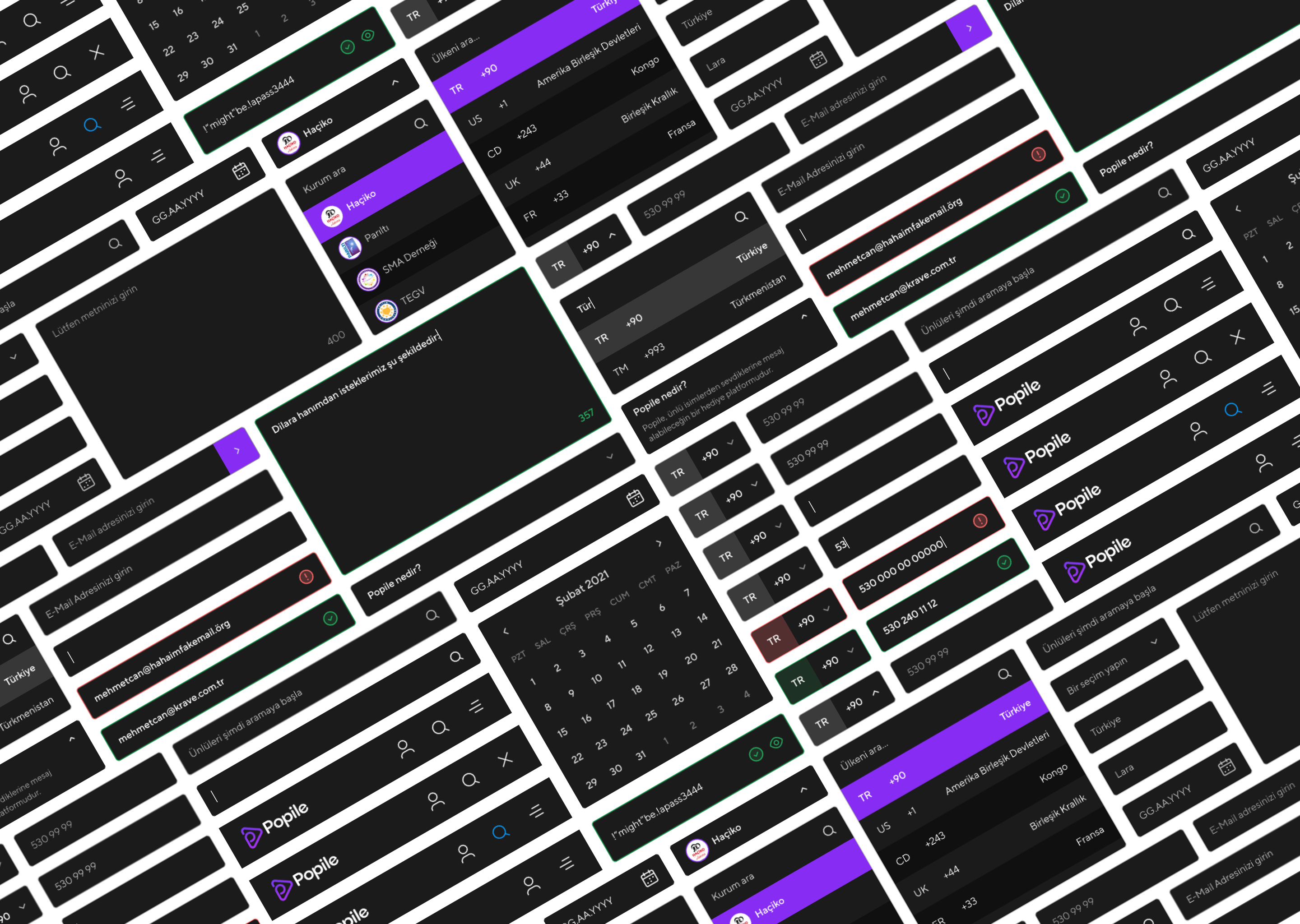Viewport: 1300px width, 924px height.
Task: Select day 7 in the Şubat 2021 calendar
Action: (687, 592)
